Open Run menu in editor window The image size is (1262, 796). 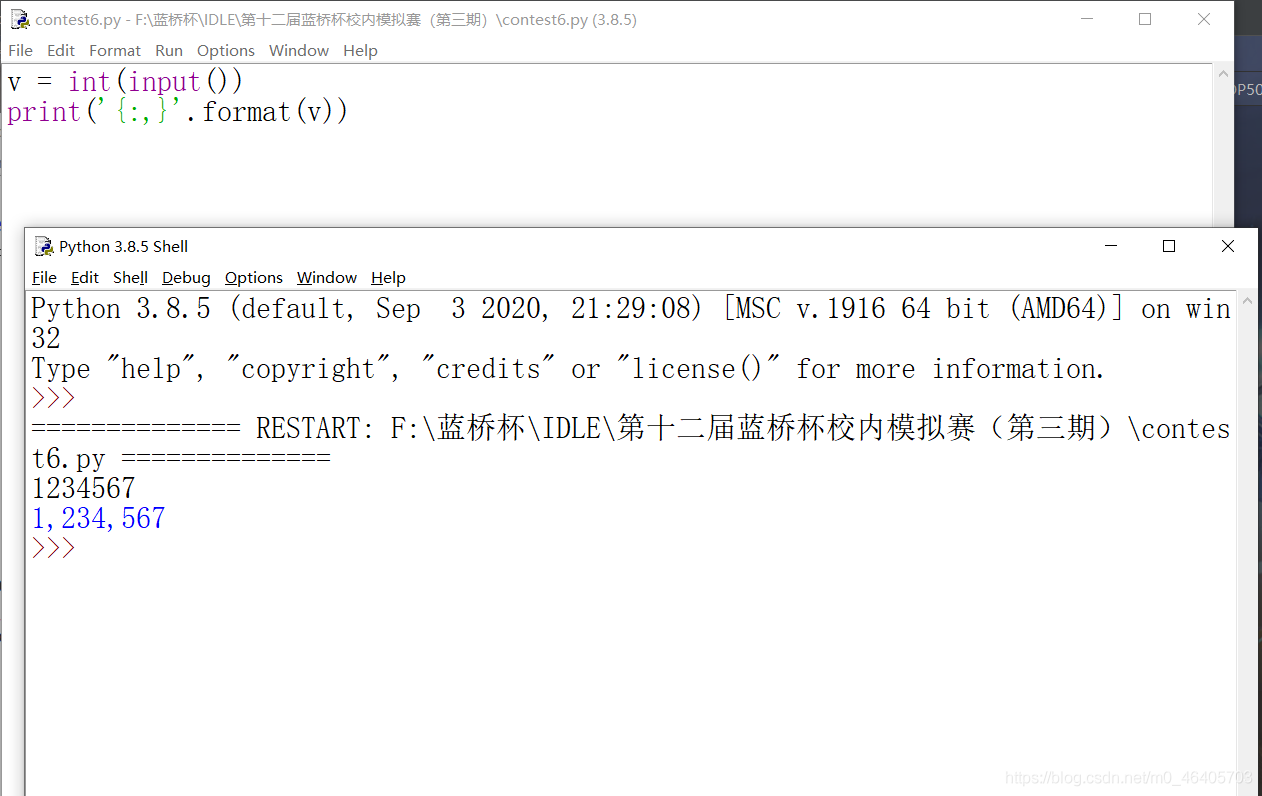pyautogui.click(x=169, y=50)
